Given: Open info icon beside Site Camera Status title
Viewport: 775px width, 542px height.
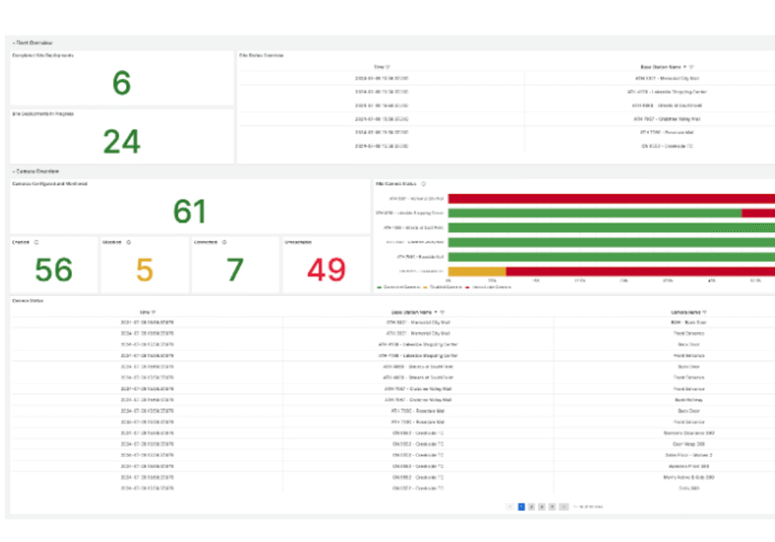Looking at the screenshot, I should click(424, 184).
